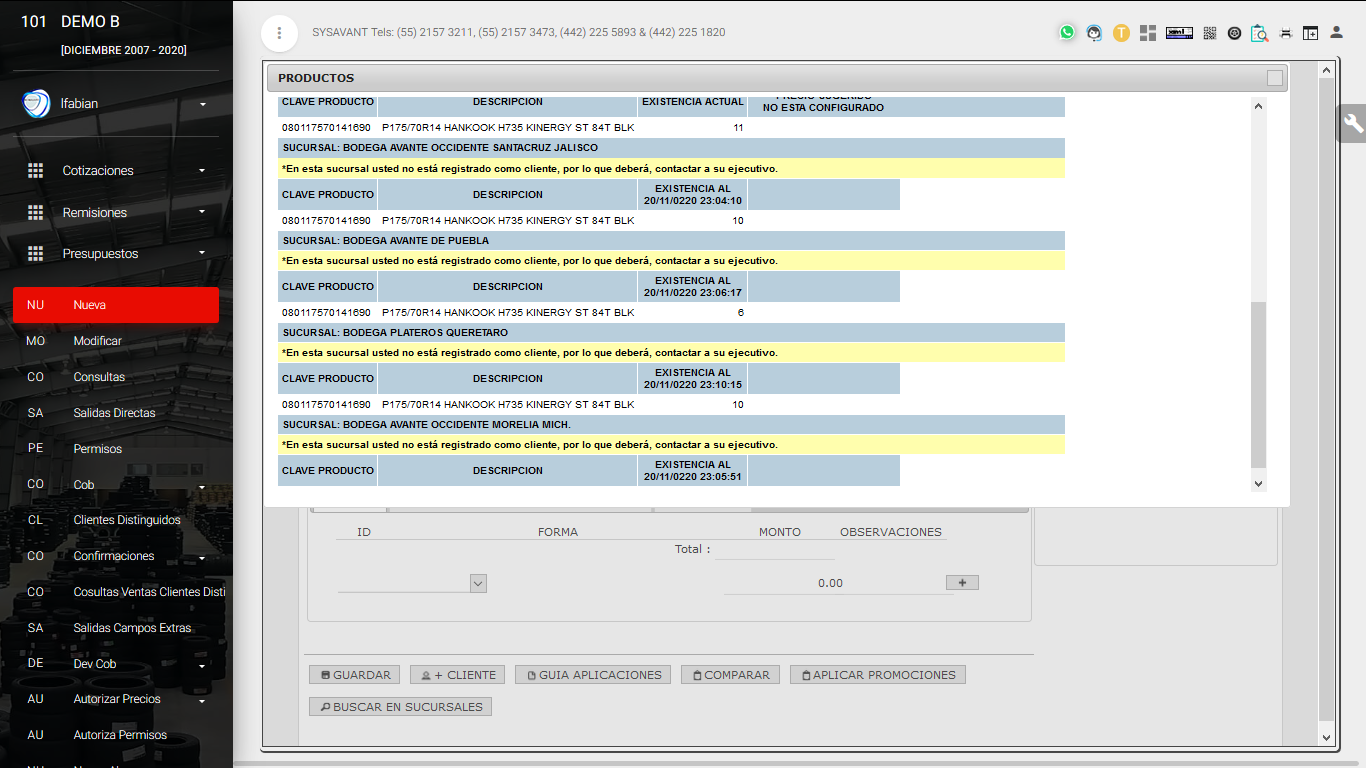Image resolution: width=1366 pixels, height=768 pixels.
Task: Open the Consultas menu item
Action: [116, 377]
